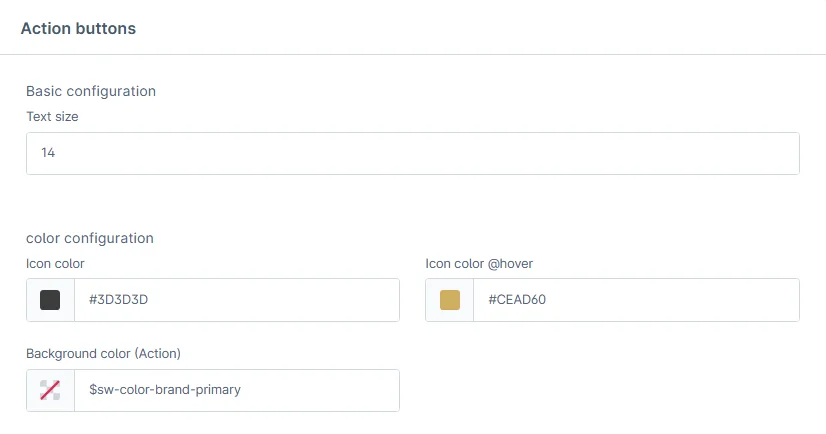Click the Text size label
Viewport: 826px width, 434px height.
click(x=52, y=116)
